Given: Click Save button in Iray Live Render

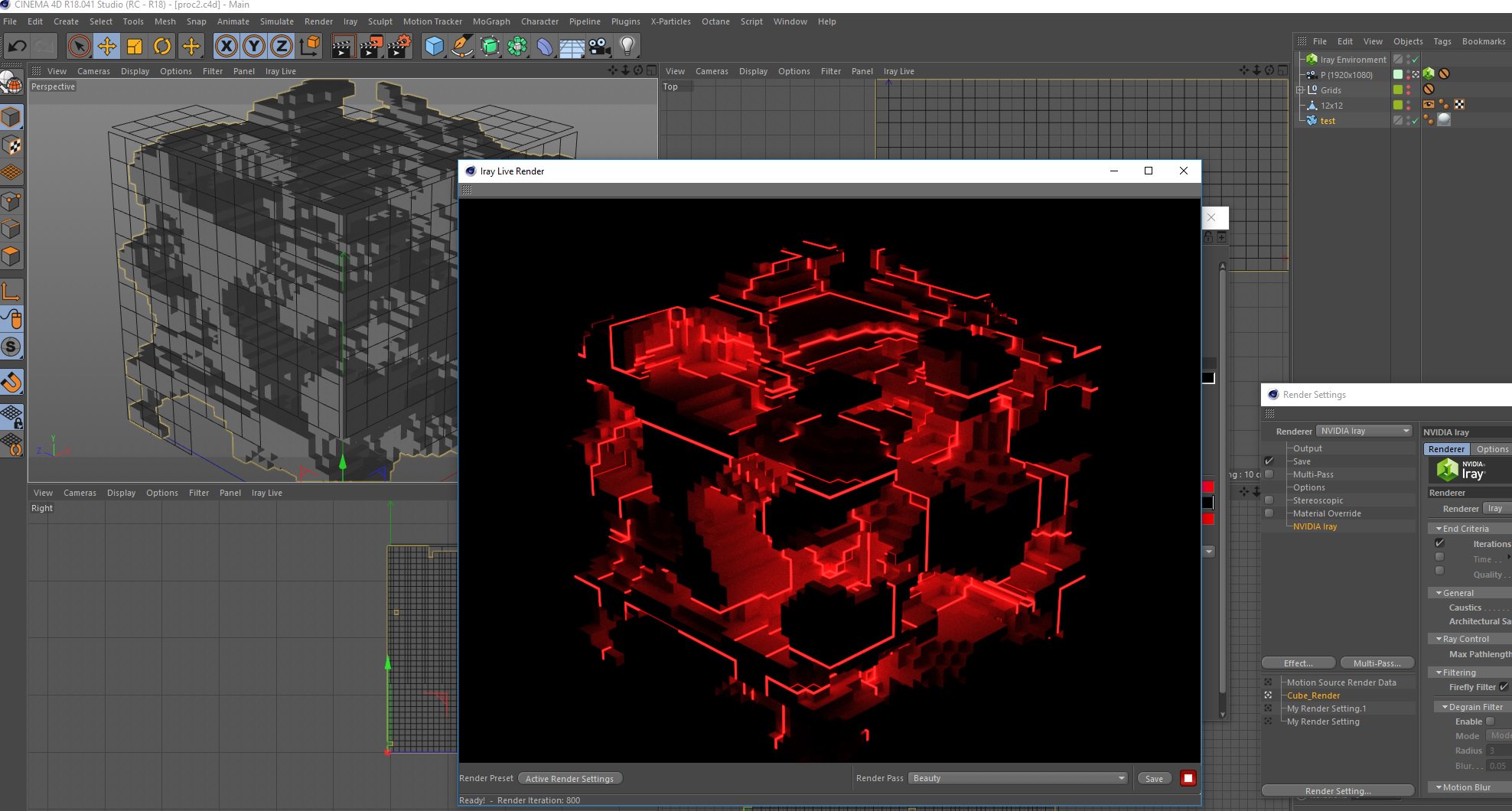Looking at the screenshot, I should point(1154,779).
